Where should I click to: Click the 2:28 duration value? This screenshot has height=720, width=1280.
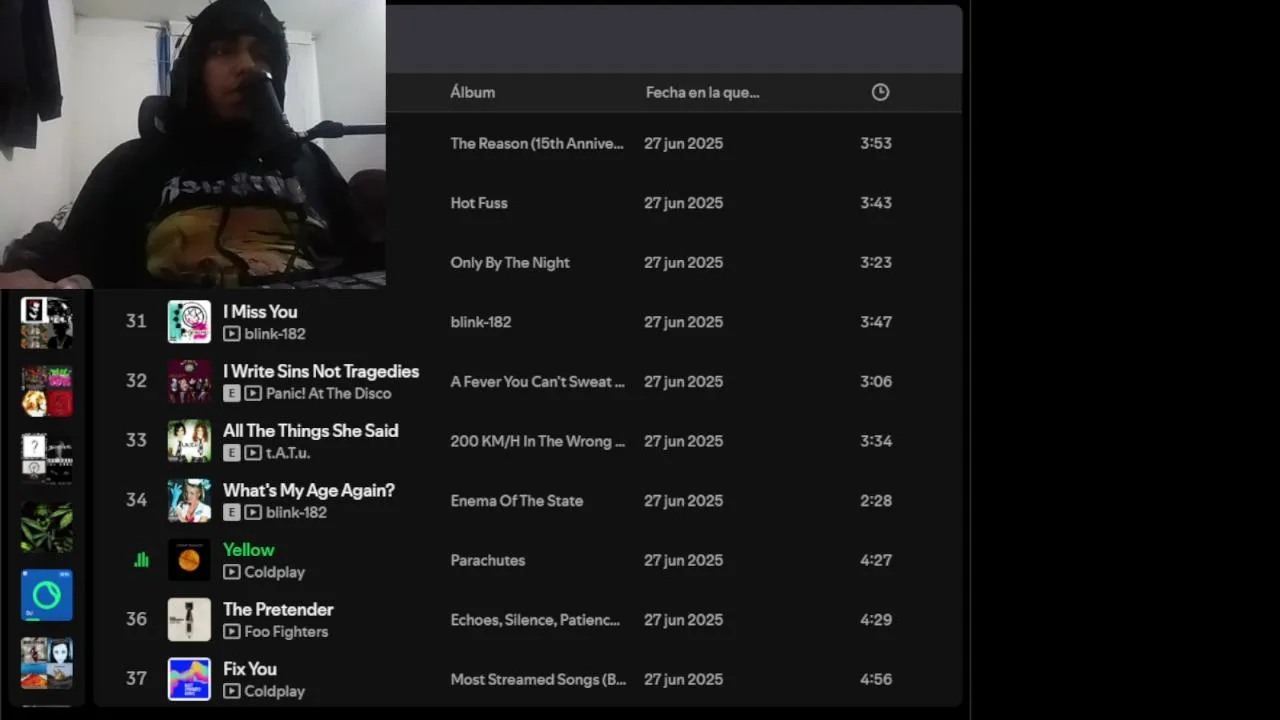(x=876, y=500)
